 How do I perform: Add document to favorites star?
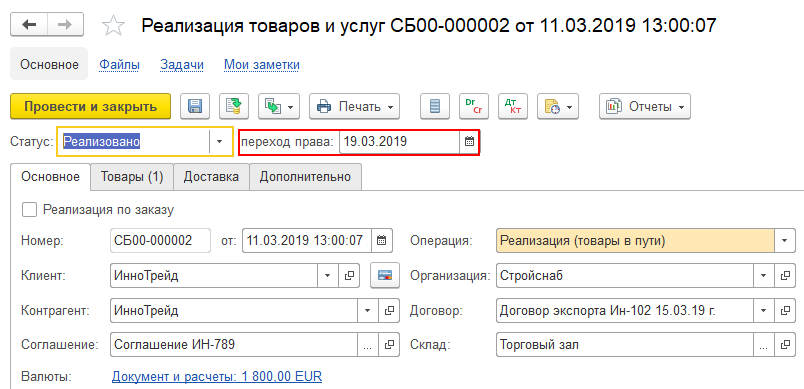point(113,25)
